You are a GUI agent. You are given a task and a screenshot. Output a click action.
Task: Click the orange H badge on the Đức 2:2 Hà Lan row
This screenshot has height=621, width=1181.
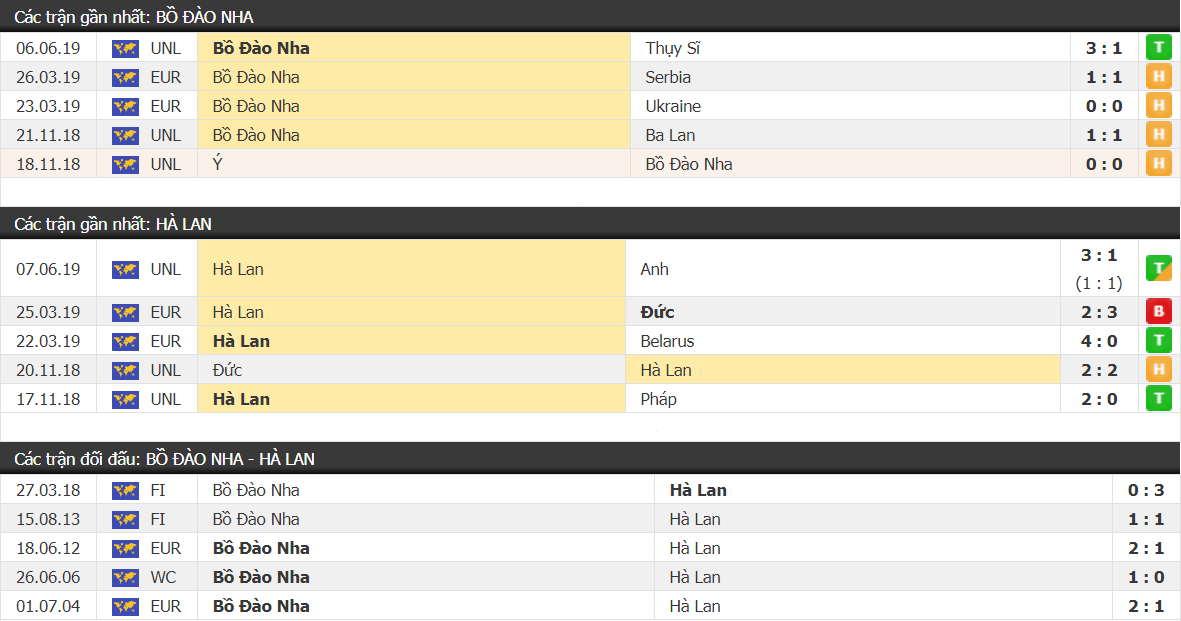click(x=1158, y=369)
